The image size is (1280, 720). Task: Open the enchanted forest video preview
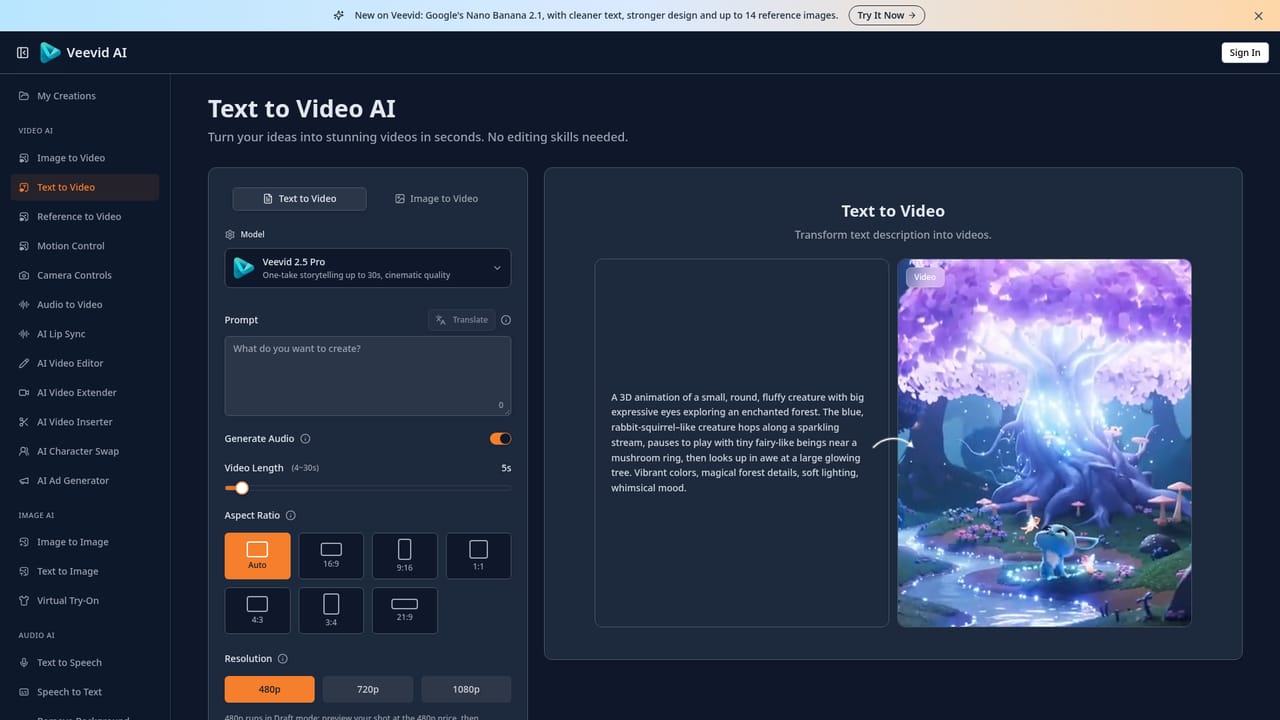[1044, 443]
